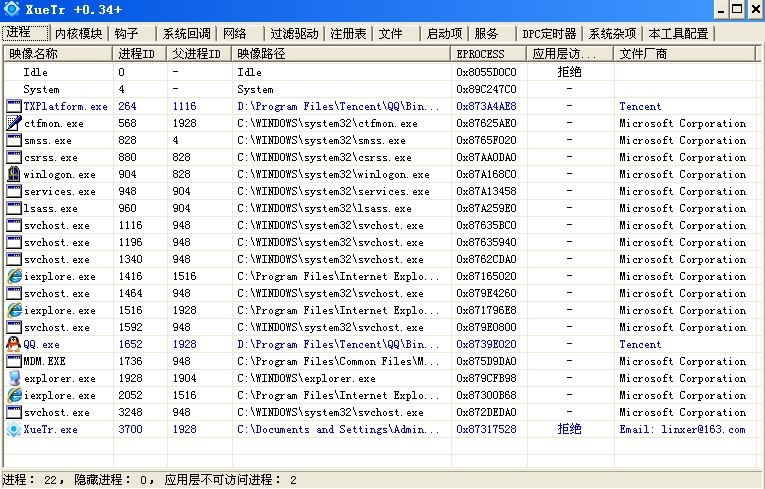Select the System process name
Screen dimensions: 765x489
[x=41, y=89]
